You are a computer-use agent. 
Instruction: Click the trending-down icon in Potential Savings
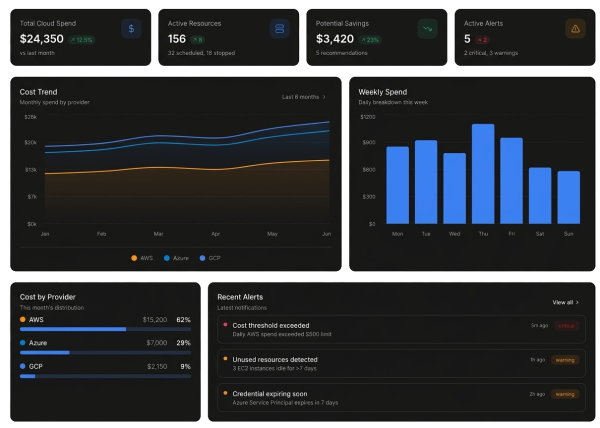[427, 30]
